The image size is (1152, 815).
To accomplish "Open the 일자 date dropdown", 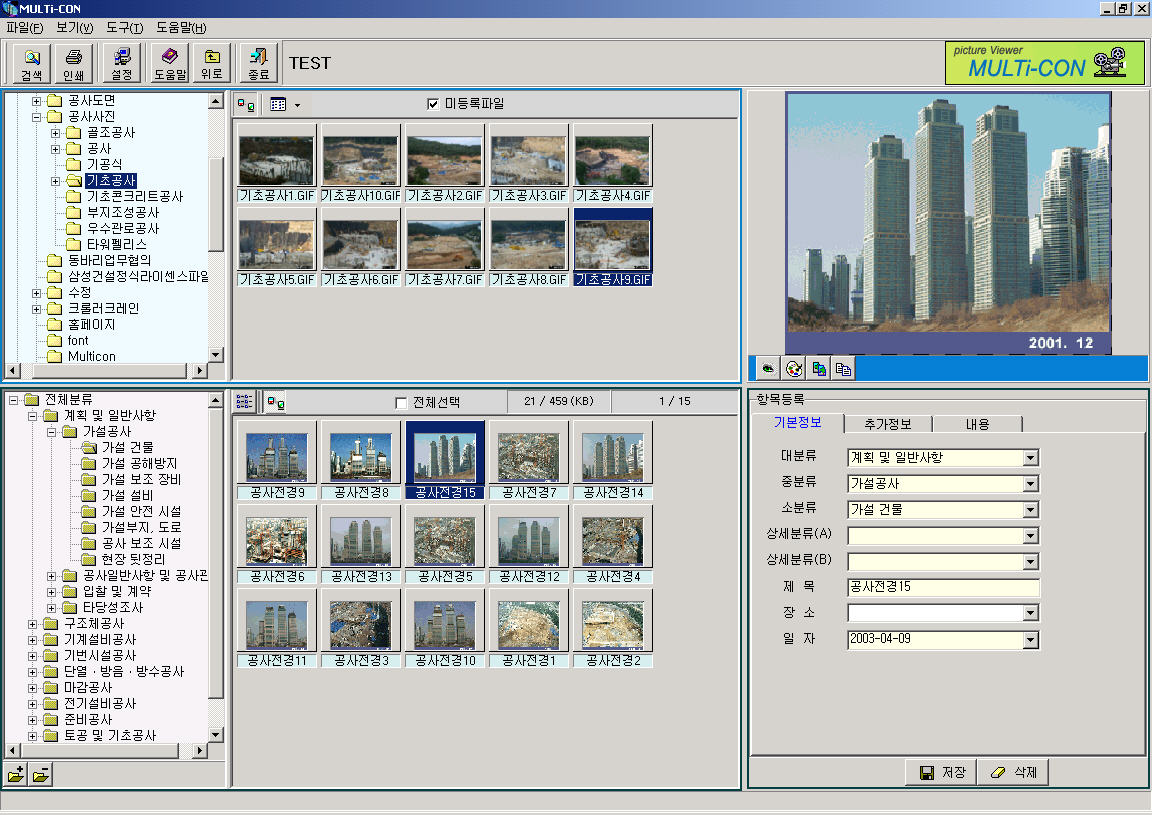I will click(1031, 640).
